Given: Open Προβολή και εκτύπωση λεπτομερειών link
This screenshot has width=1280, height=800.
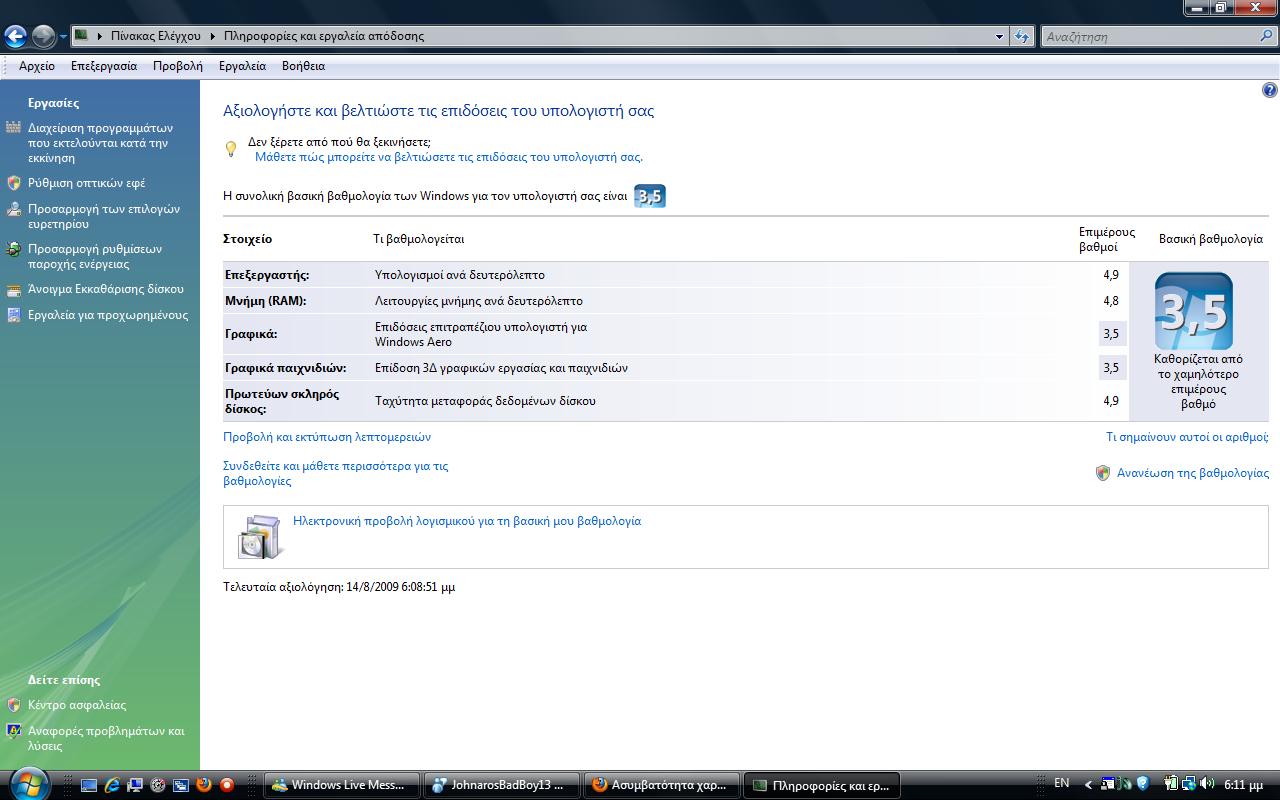Looking at the screenshot, I should [x=327, y=437].
